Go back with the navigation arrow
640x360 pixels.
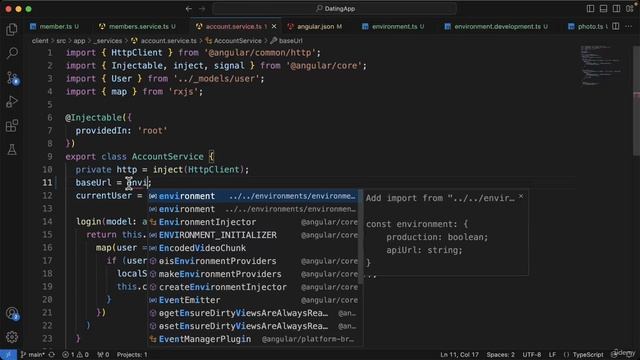click(x=189, y=9)
